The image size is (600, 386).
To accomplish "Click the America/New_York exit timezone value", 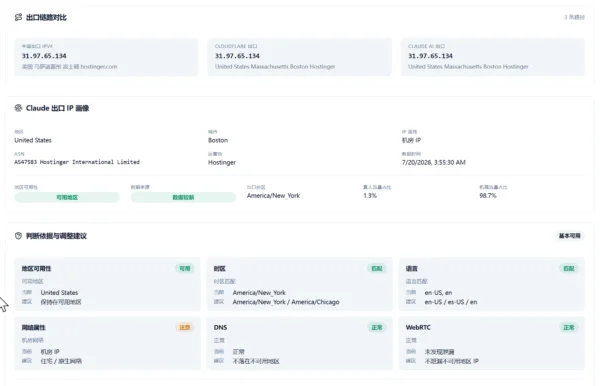I will 273,195.
